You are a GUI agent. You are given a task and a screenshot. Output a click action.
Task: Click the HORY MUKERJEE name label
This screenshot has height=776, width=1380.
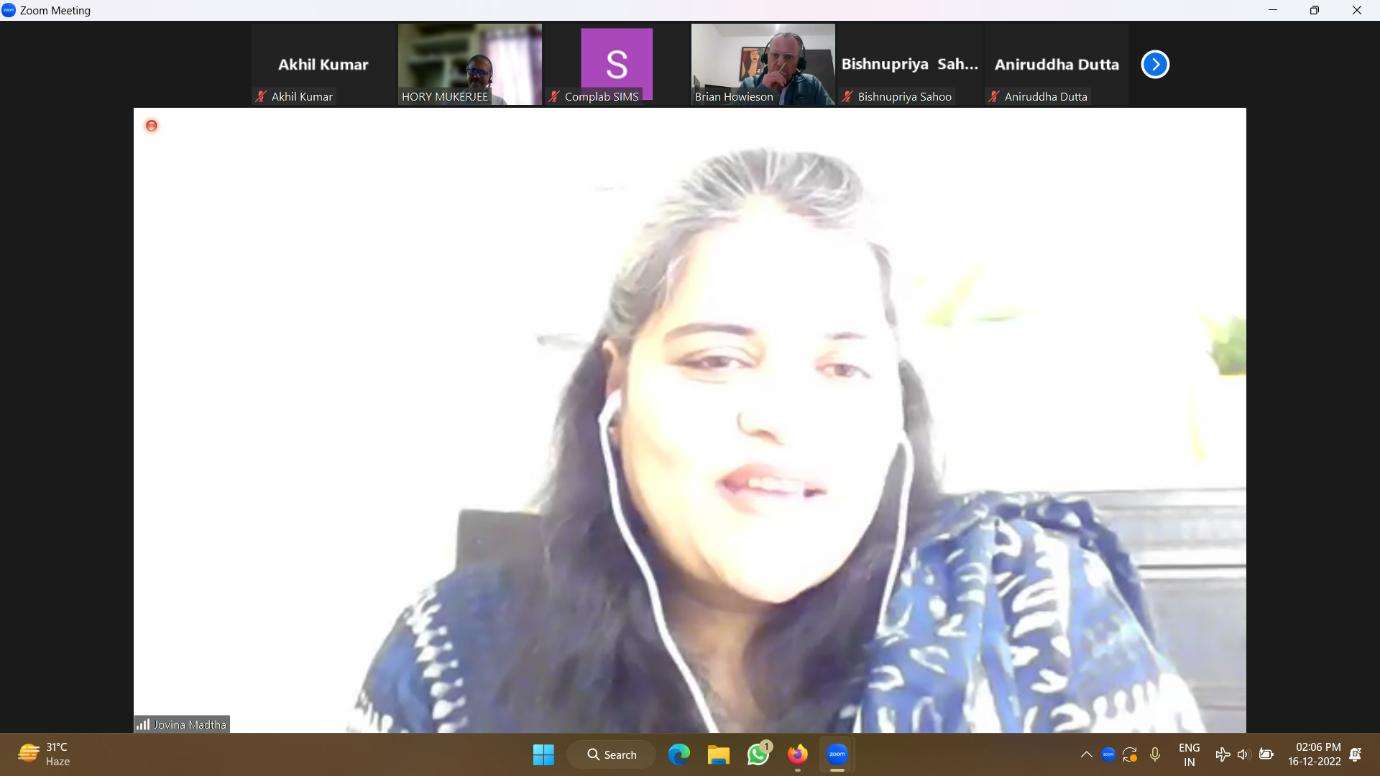[x=444, y=97]
